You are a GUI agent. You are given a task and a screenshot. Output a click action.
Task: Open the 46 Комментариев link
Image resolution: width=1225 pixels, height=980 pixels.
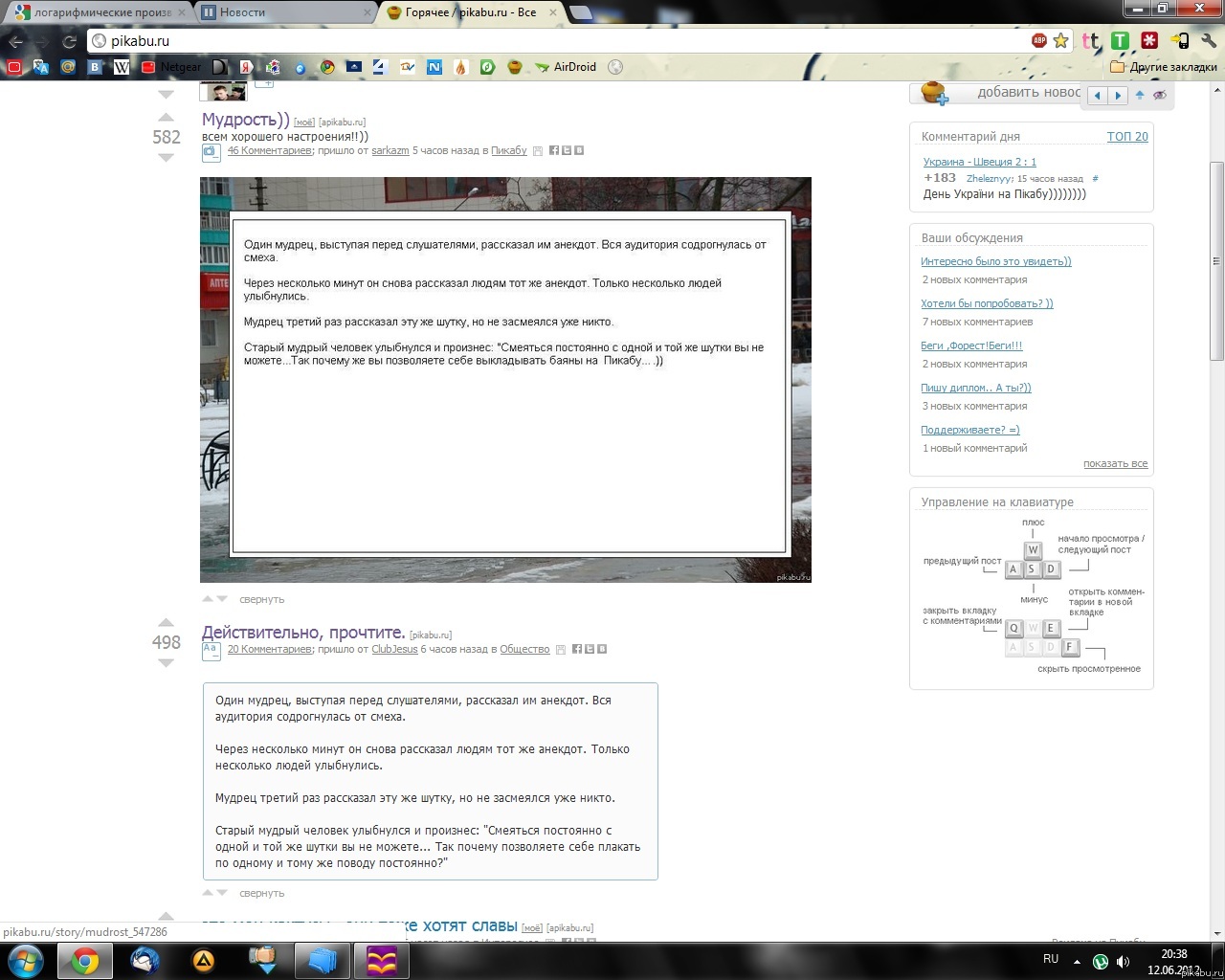pyautogui.click(x=269, y=150)
